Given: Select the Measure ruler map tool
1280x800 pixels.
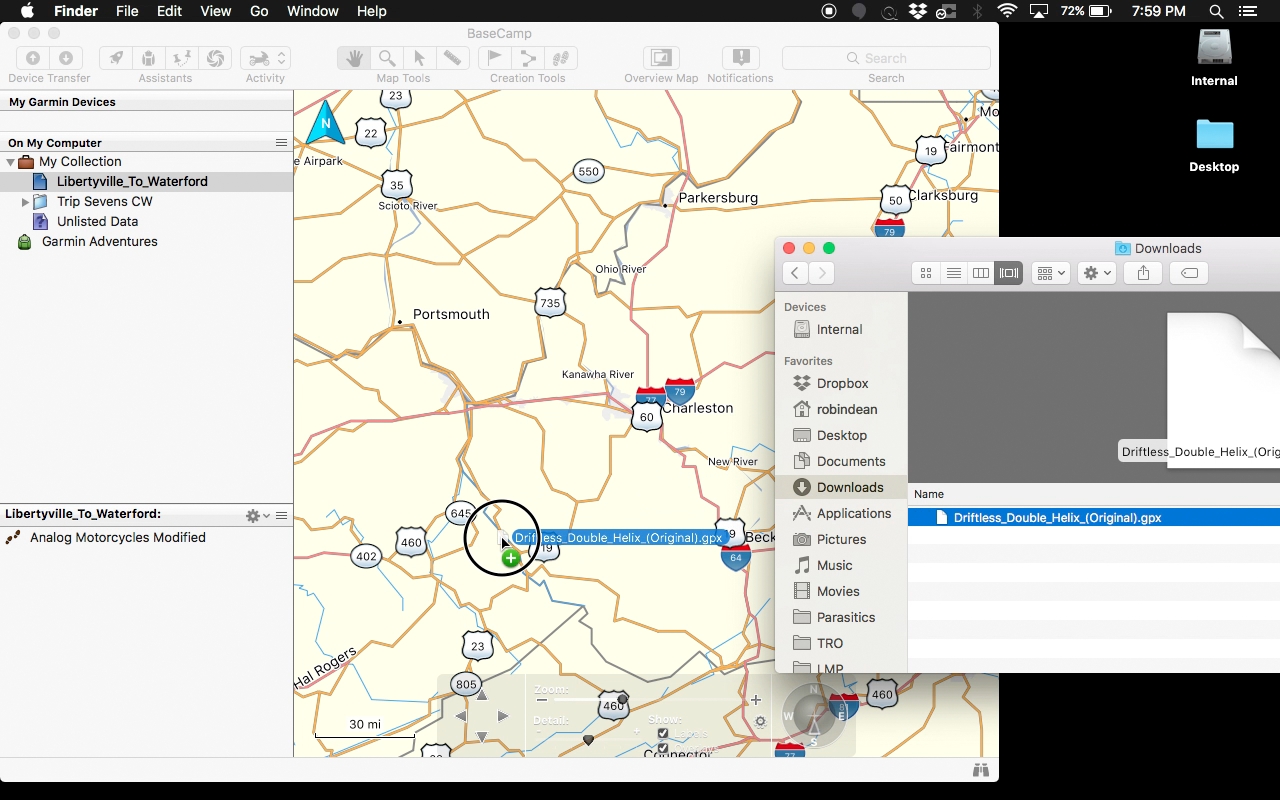Looking at the screenshot, I should click(x=453, y=58).
